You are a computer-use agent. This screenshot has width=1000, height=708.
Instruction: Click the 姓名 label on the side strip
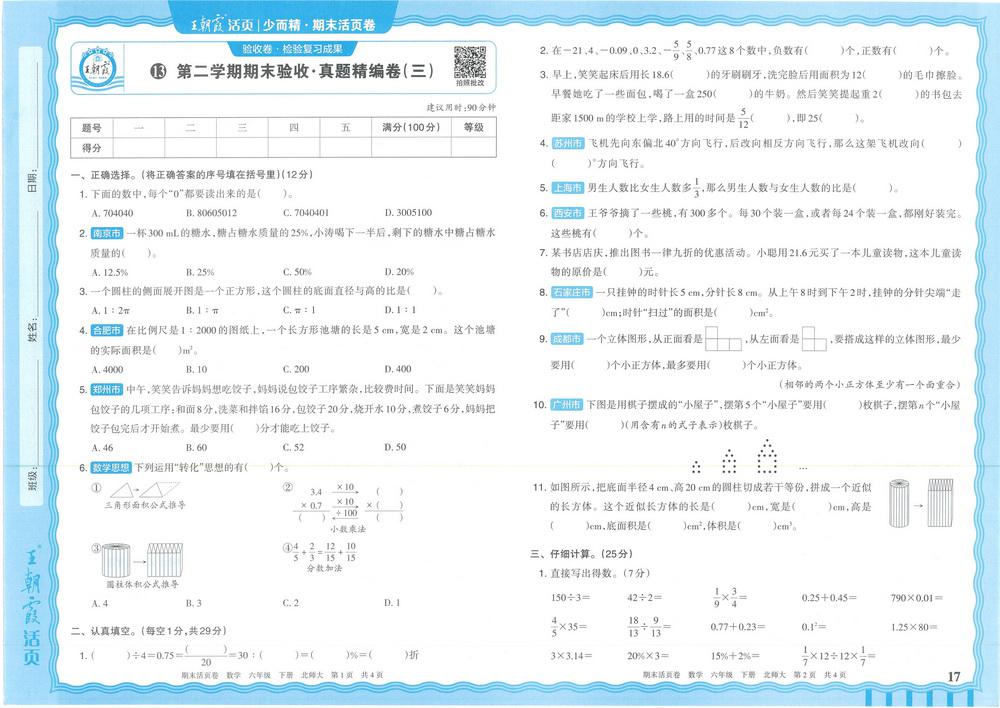33,330
